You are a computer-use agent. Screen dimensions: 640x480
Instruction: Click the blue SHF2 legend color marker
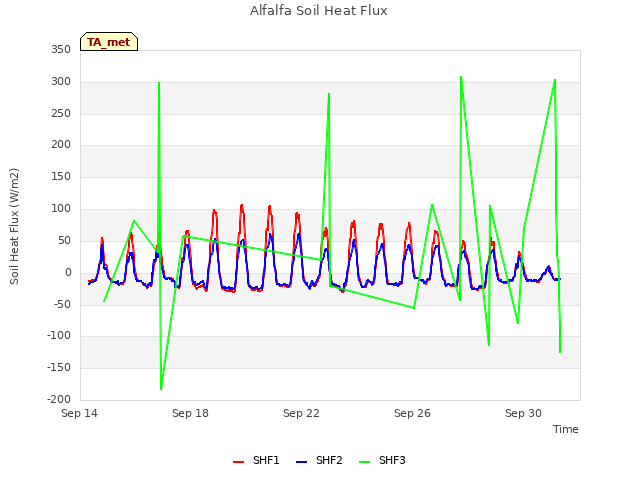pos(301,462)
